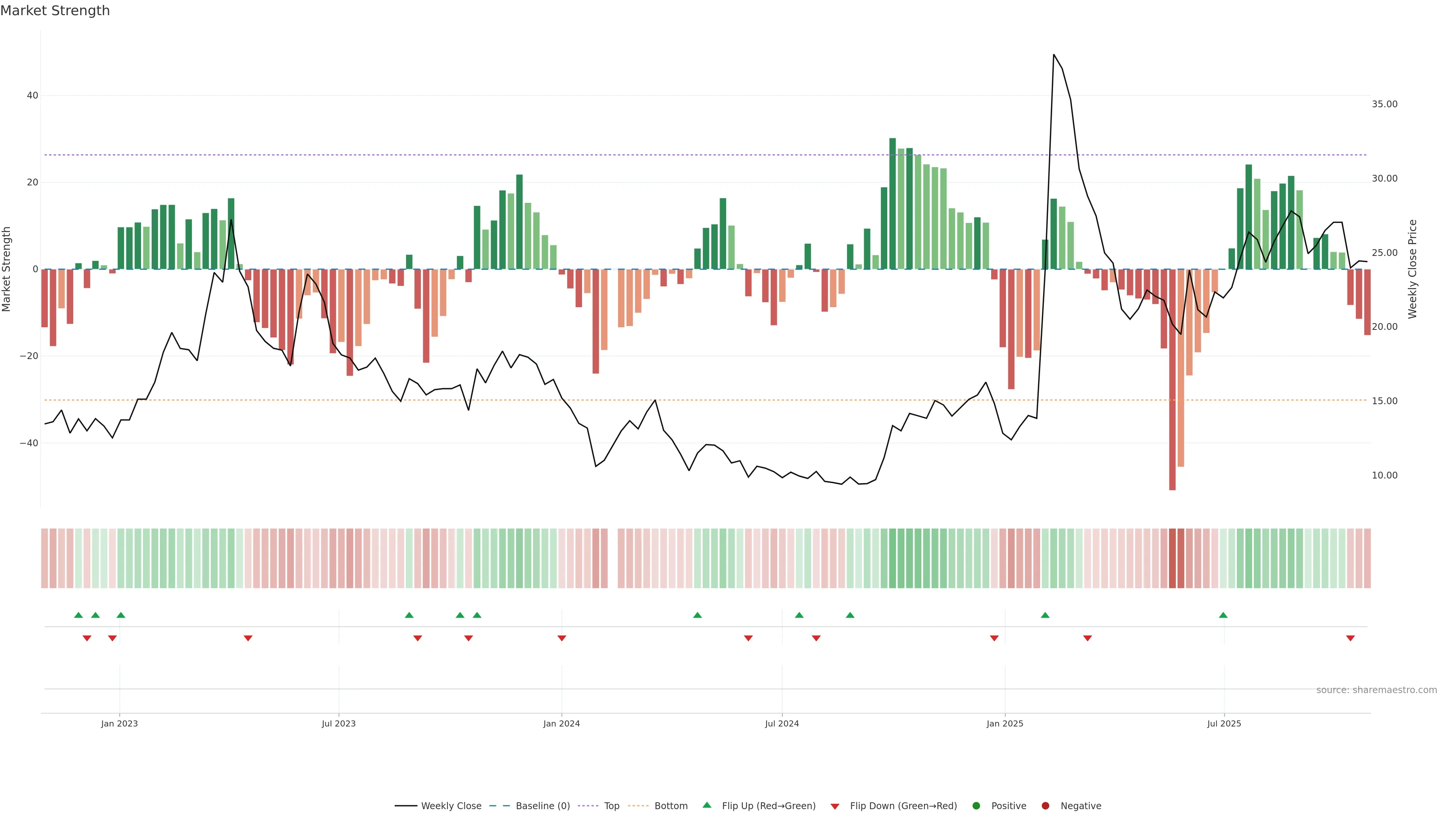Click the 35.00 right axis tick label

tap(1384, 104)
